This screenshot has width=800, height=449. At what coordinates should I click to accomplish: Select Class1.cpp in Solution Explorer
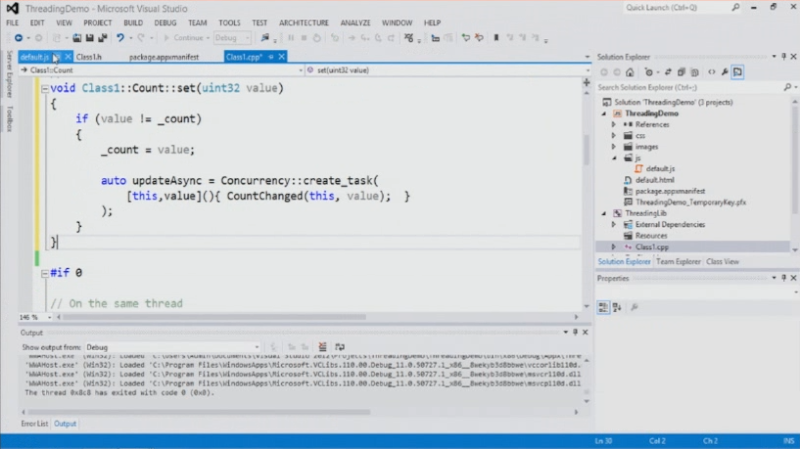coord(652,247)
